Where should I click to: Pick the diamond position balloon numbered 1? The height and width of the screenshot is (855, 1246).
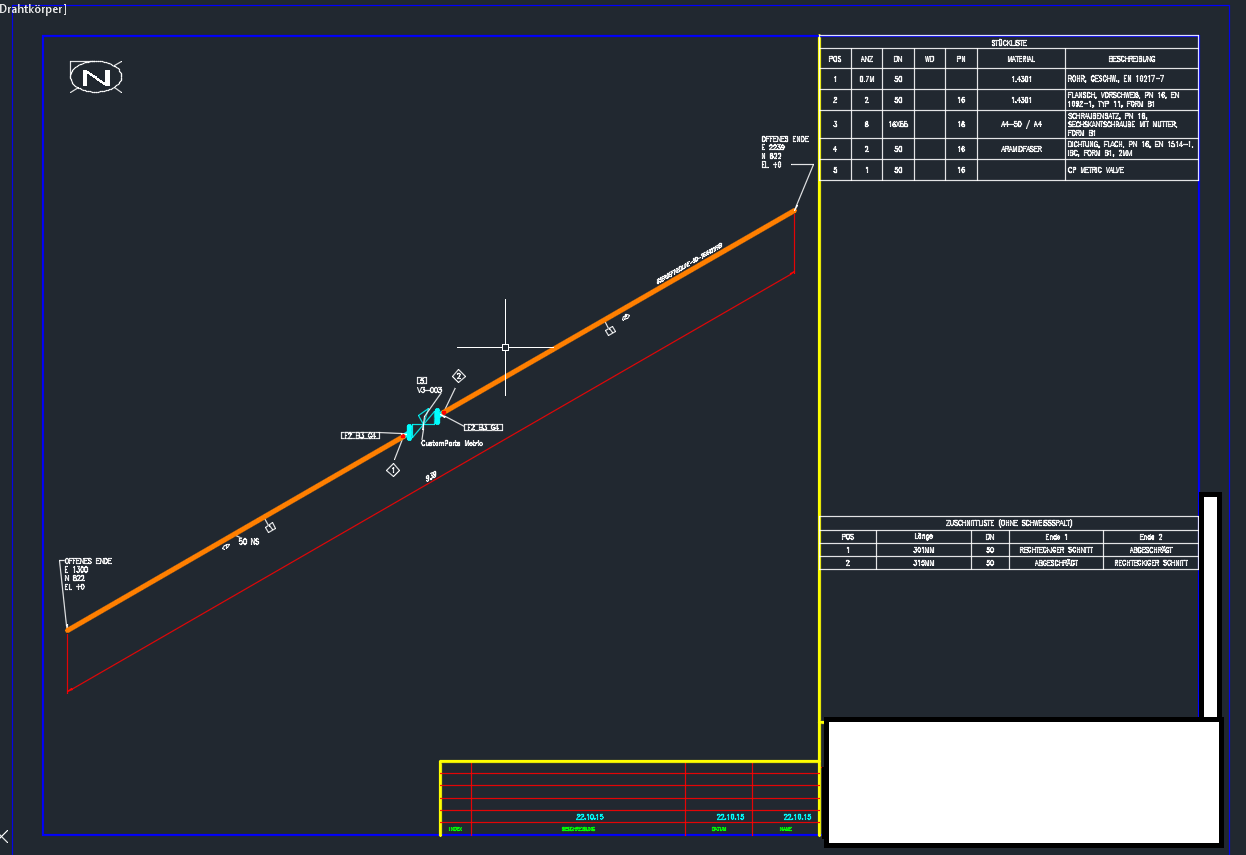click(393, 470)
